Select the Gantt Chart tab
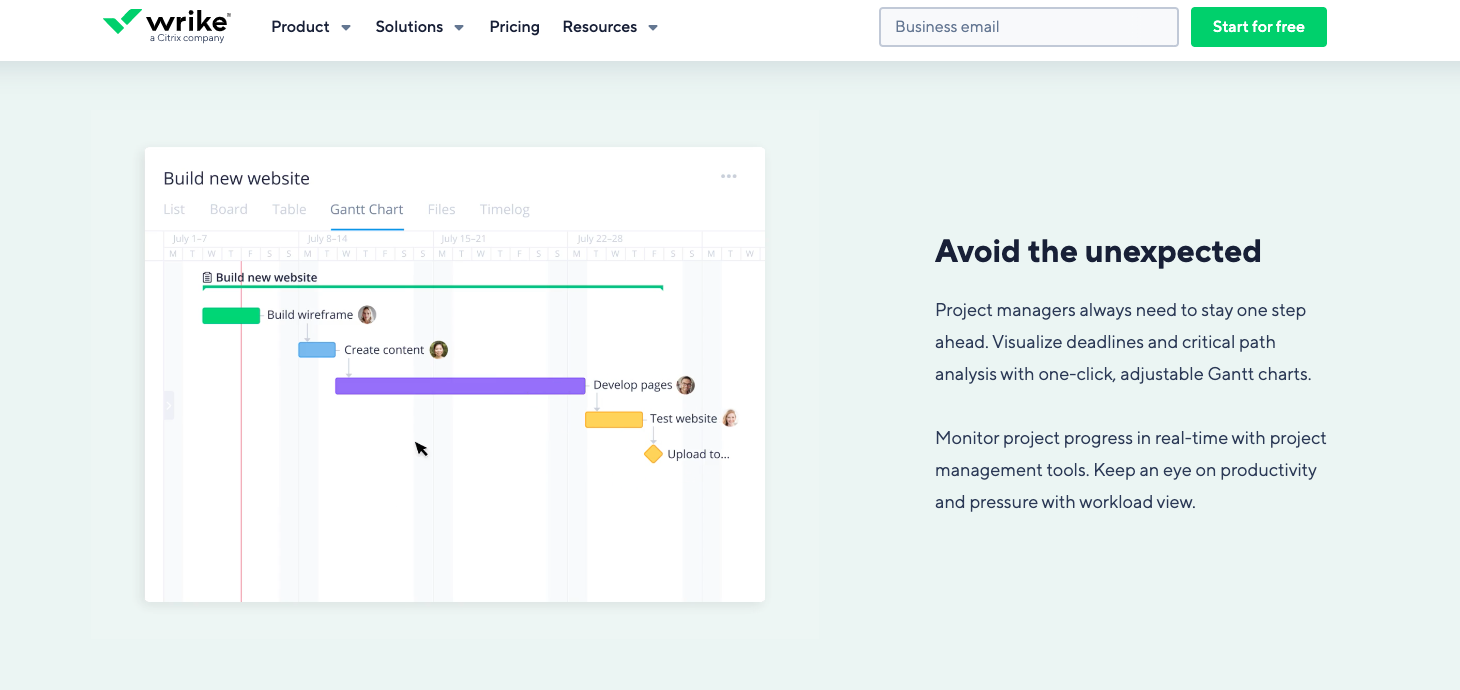Screen dimensions: 1460x690 pos(367,209)
